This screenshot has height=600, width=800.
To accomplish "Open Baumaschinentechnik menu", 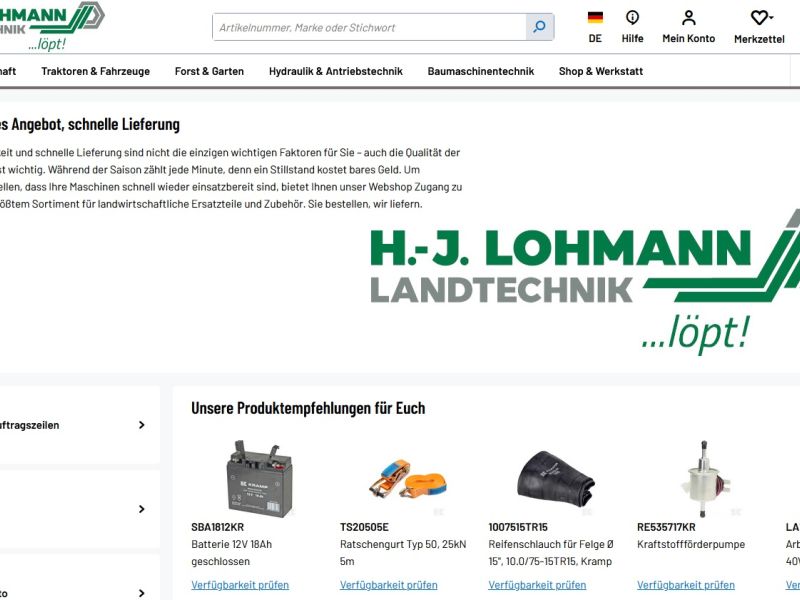I will pos(481,71).
